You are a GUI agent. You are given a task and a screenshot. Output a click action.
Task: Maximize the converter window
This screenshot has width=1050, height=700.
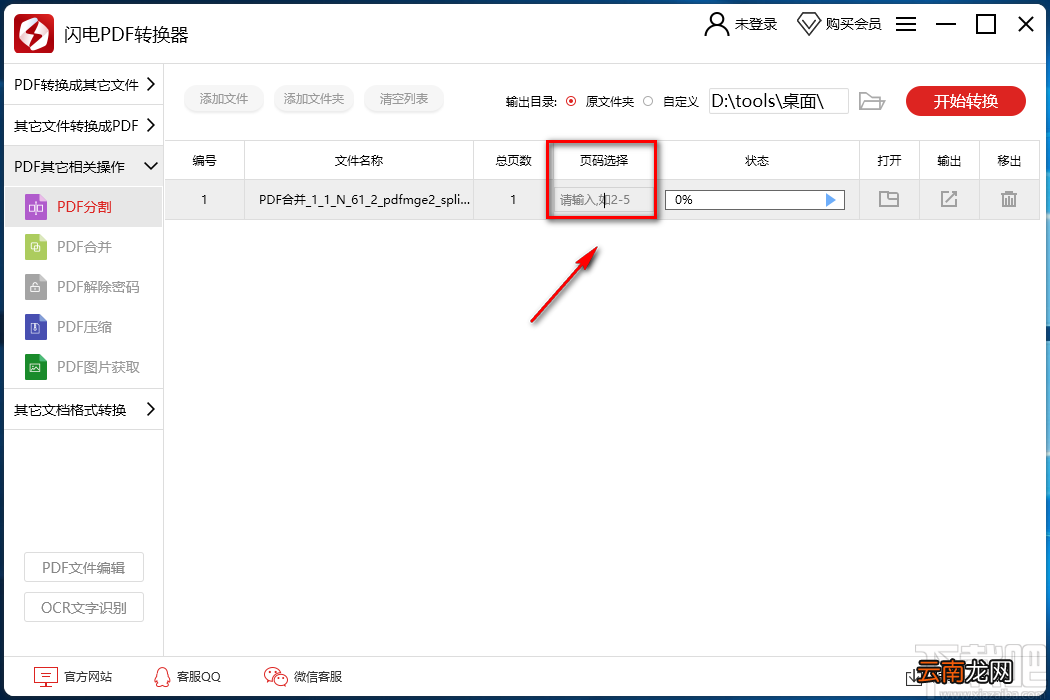(986, 24)
